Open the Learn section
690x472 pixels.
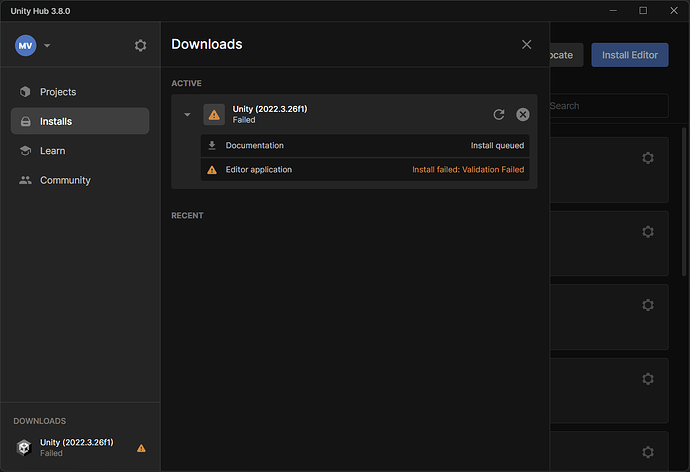pos(52,151)
